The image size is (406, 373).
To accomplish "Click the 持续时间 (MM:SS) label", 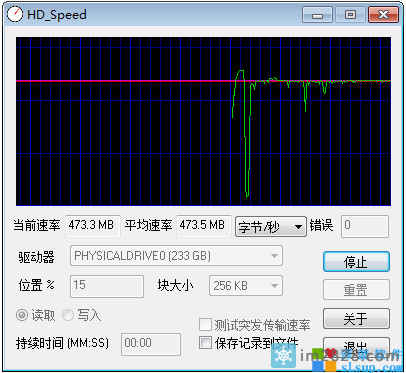I will (x=62, y=343).
